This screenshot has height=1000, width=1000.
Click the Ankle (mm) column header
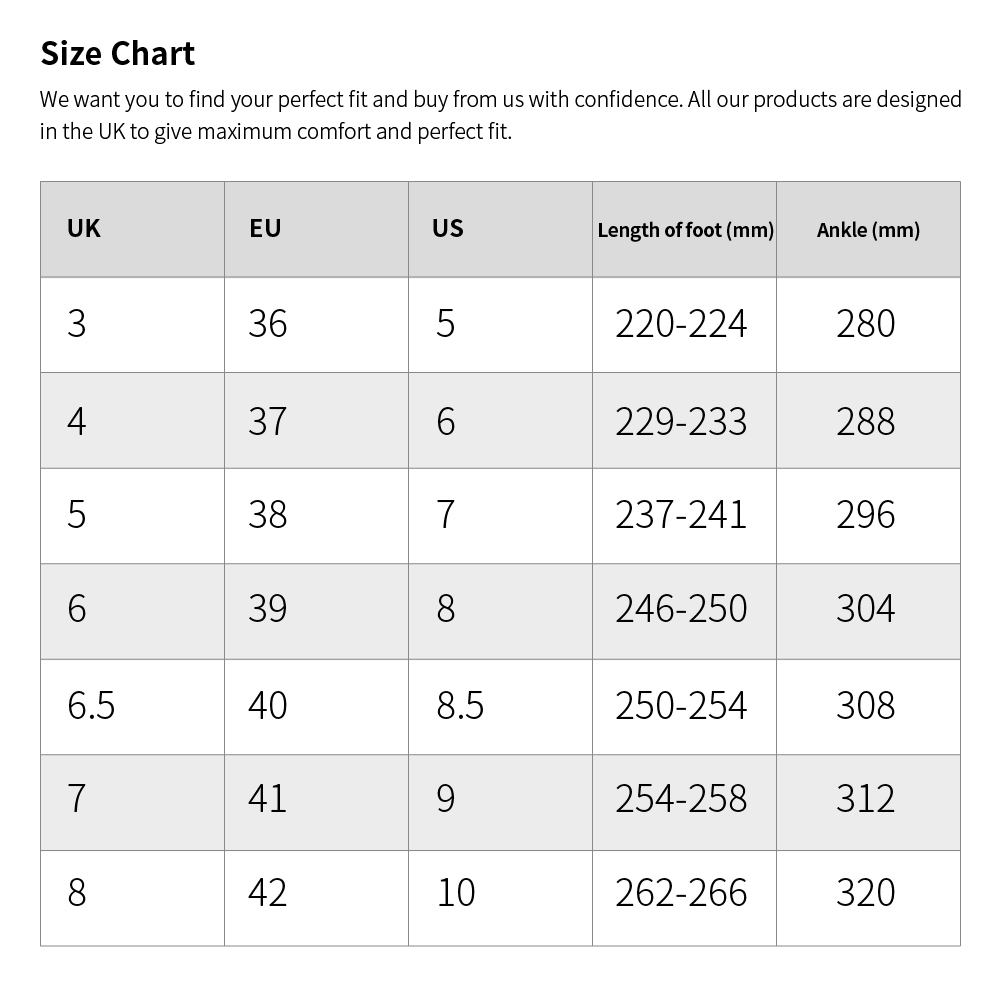868,230
